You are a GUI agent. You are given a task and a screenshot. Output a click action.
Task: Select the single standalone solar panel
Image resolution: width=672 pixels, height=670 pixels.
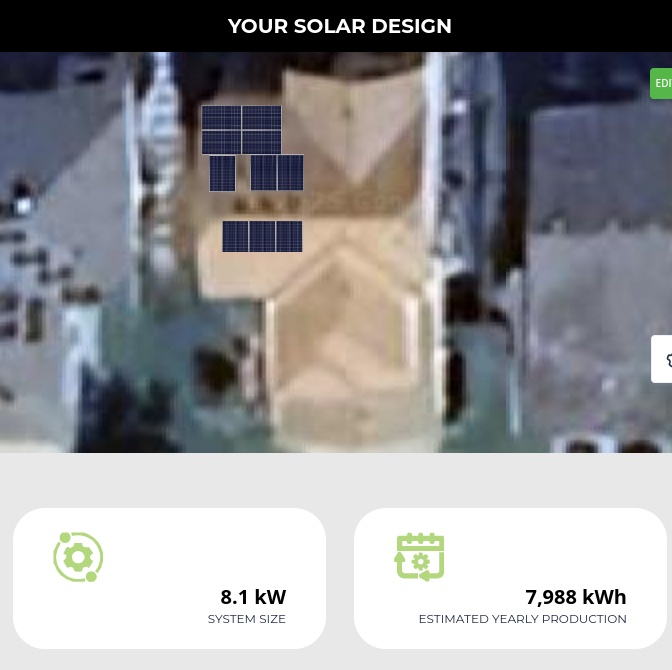click(x=222, y=173)
